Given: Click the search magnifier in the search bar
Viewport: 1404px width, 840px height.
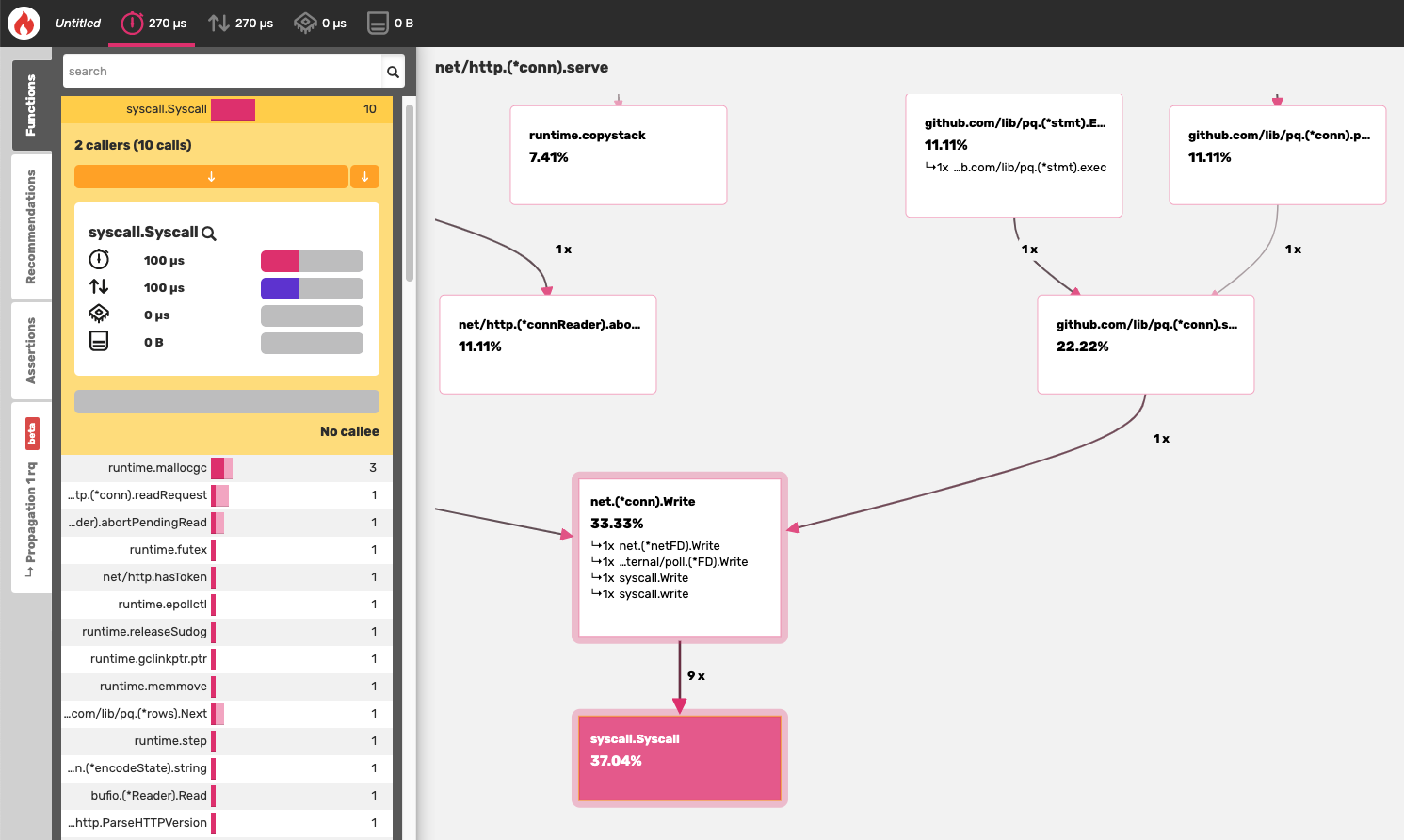Looking at the screenshot, I should point(393,71).
